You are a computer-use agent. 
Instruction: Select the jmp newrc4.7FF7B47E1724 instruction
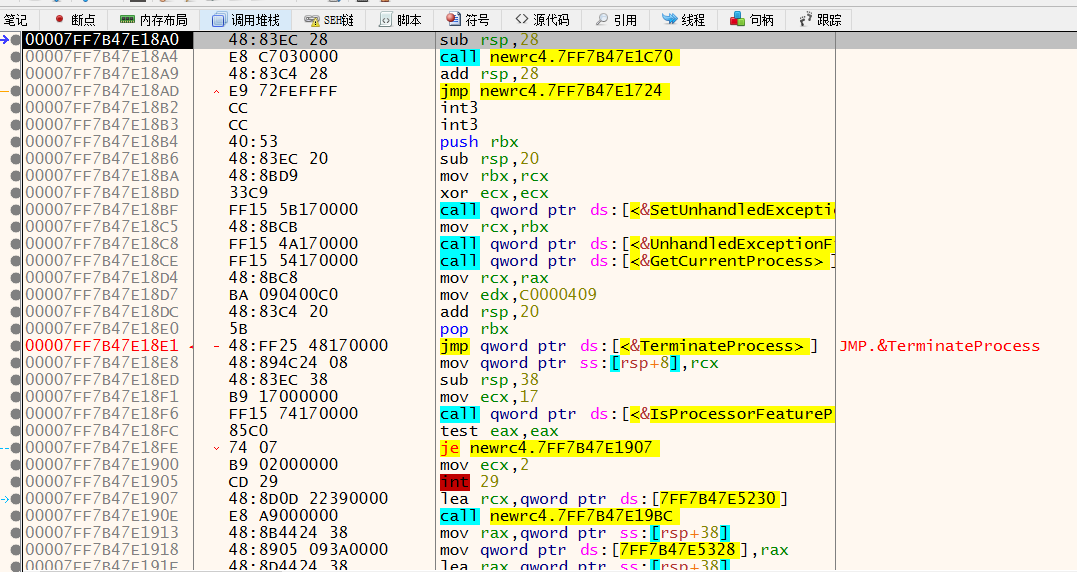coord(550,91)
